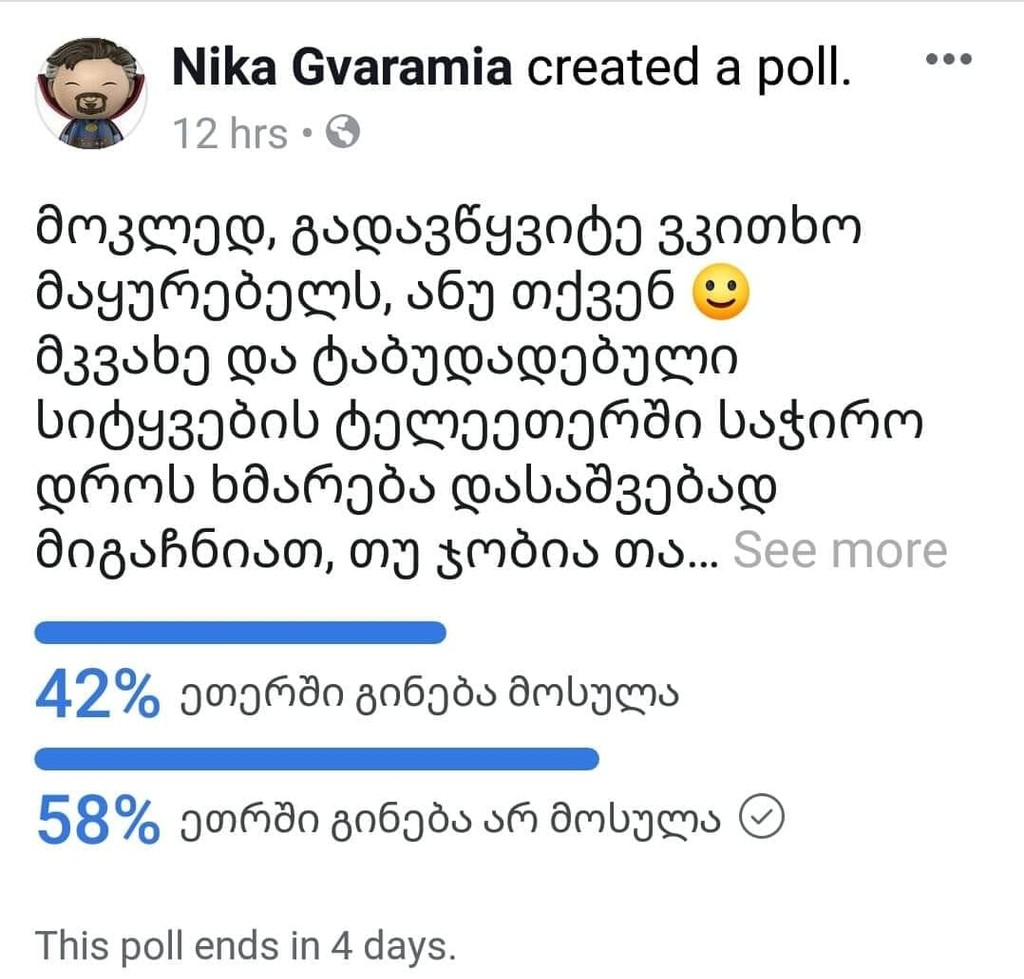Click the 42% result progress bar
The width and height of the screenshot is (1024, 979).
(240, 633)
